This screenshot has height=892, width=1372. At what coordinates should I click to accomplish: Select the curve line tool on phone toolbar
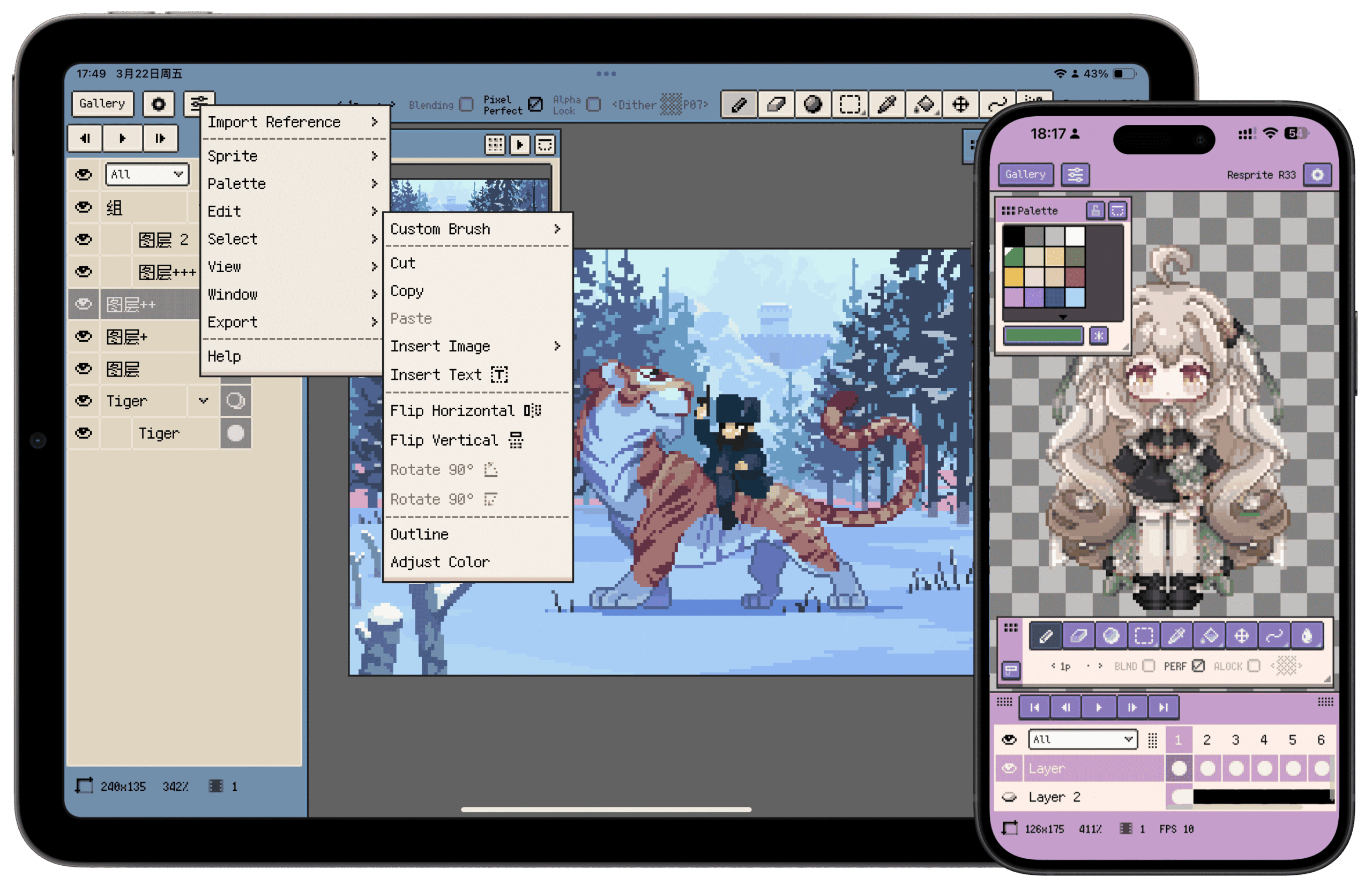(x=1274, y=635)
